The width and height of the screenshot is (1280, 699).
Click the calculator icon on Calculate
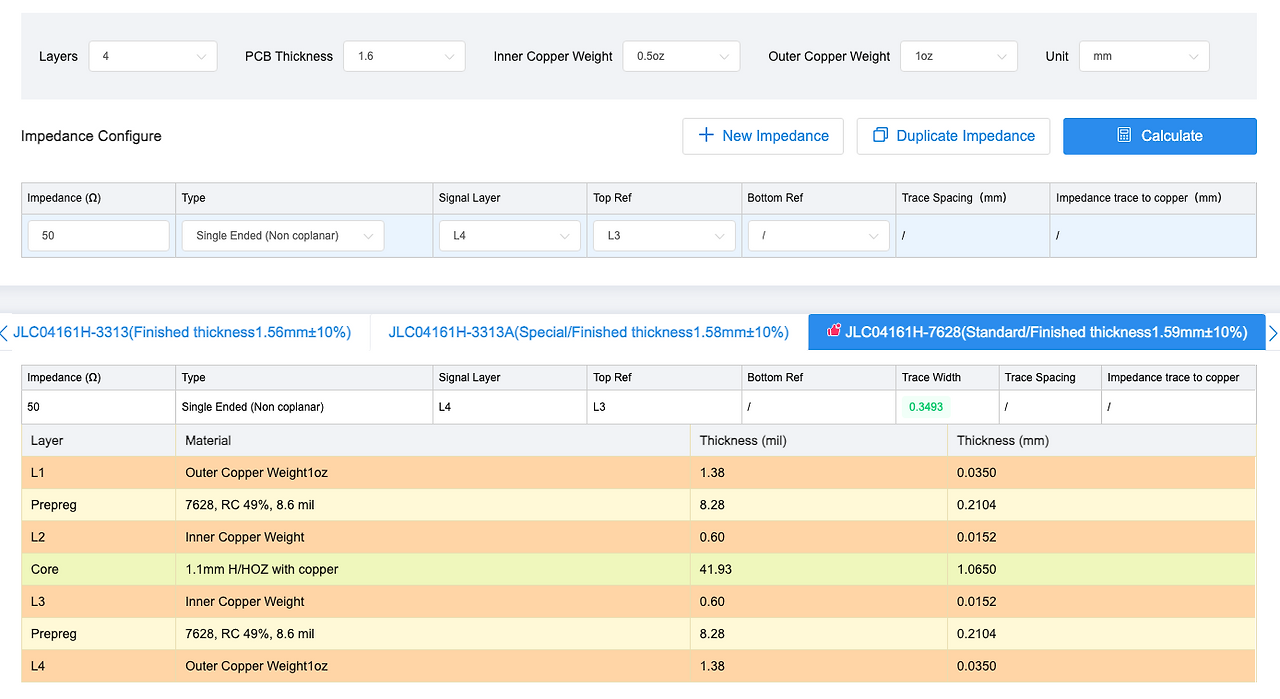tap(1124, 135)
